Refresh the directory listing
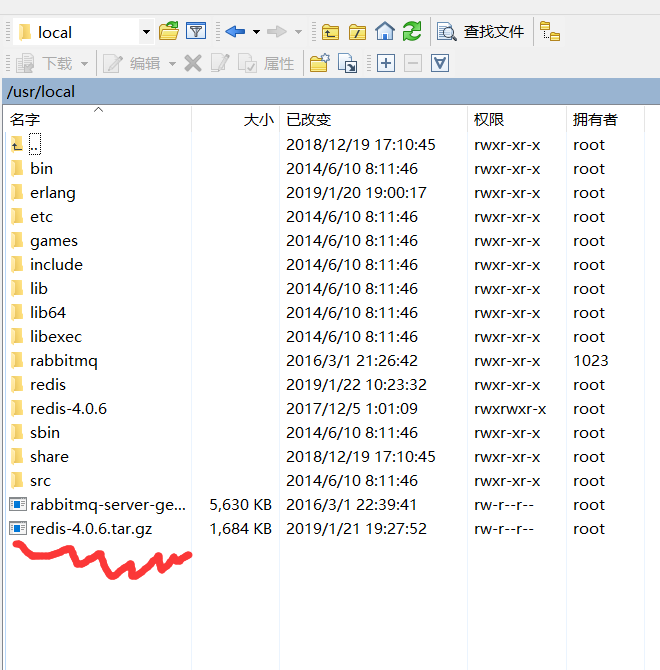Viewport: 660px width, 670px height. coord(412,32)
